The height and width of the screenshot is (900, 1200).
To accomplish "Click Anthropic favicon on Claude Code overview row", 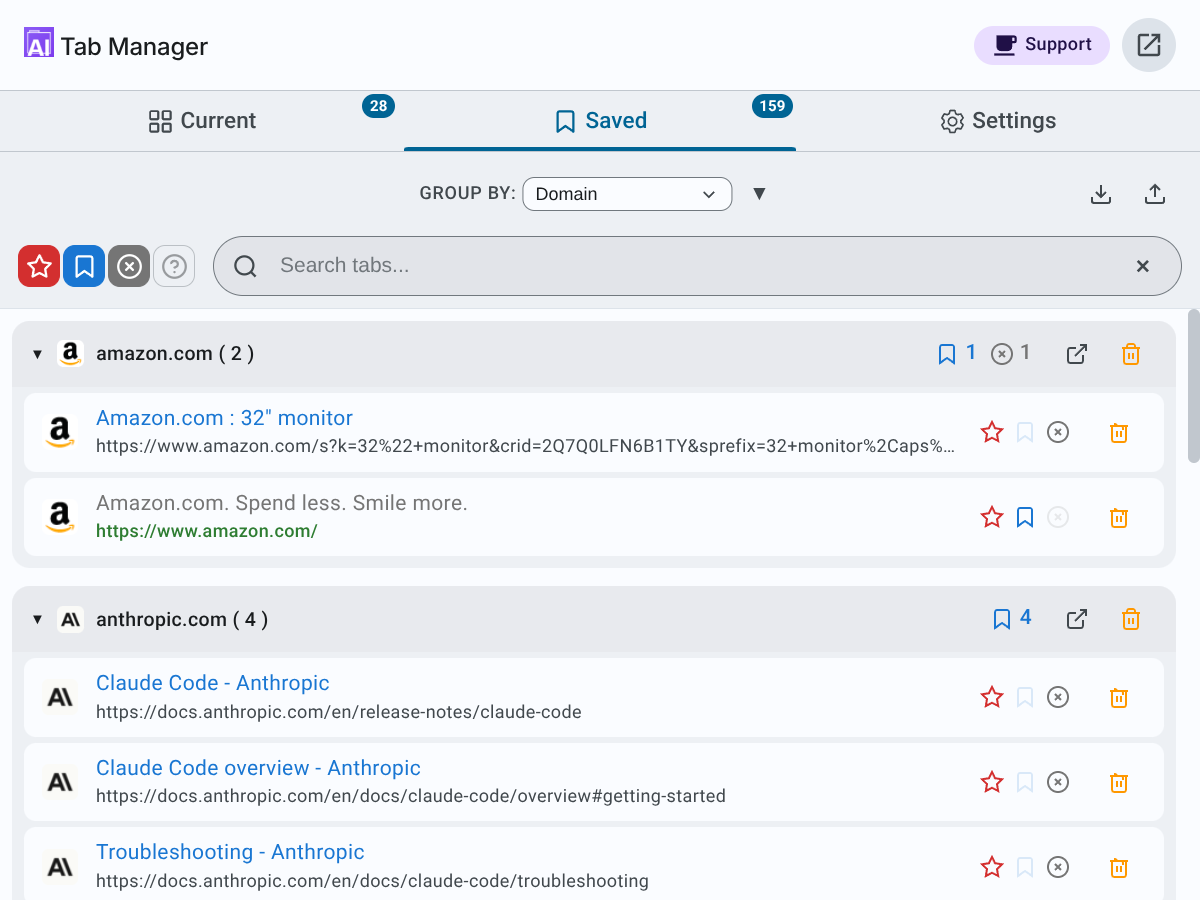I will 60,782.
